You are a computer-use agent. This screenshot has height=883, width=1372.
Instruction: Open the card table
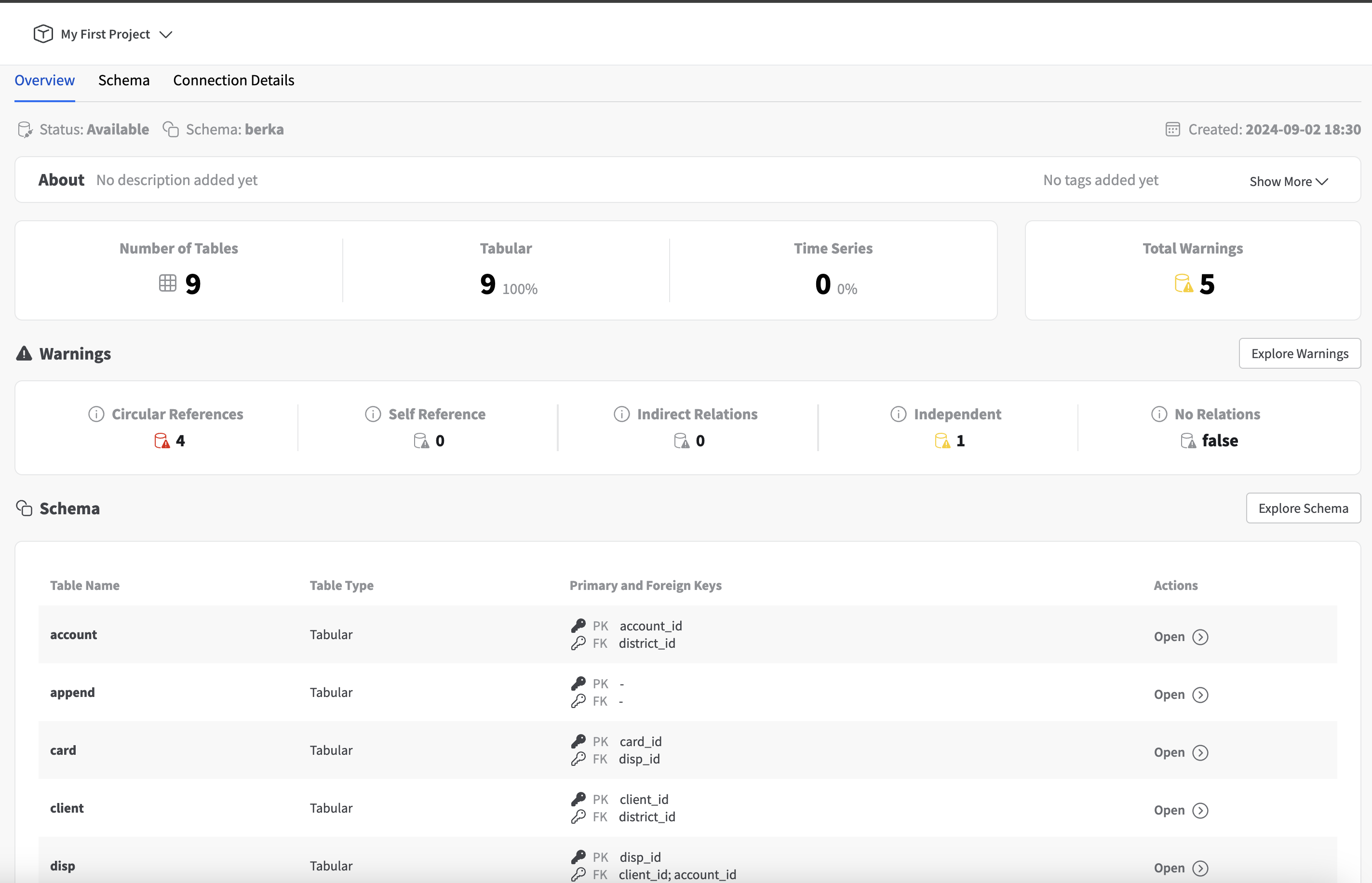[x=1181, y=752]
